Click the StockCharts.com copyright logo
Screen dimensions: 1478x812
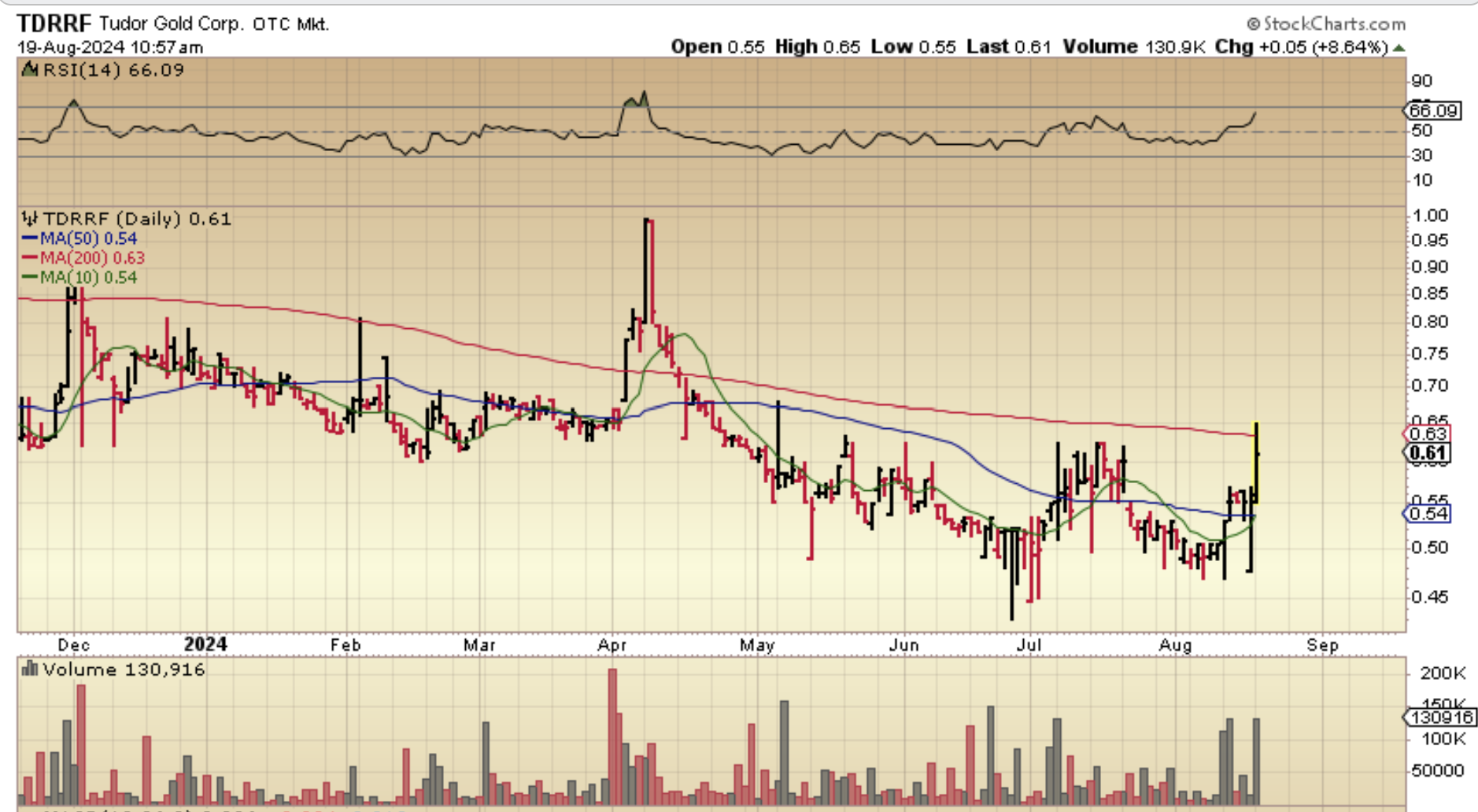1326,24
